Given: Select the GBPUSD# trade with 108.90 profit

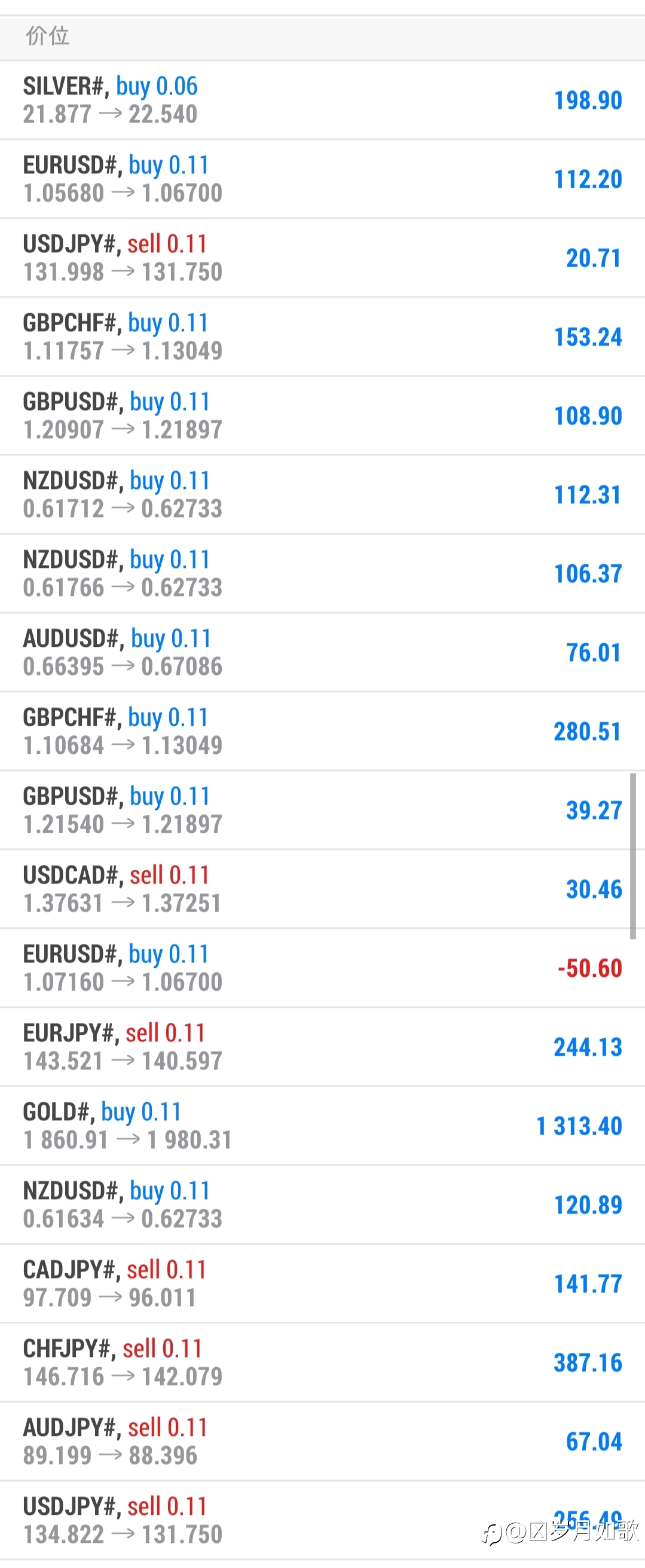Looking at the screenshot, I should (x=323, y=415).
